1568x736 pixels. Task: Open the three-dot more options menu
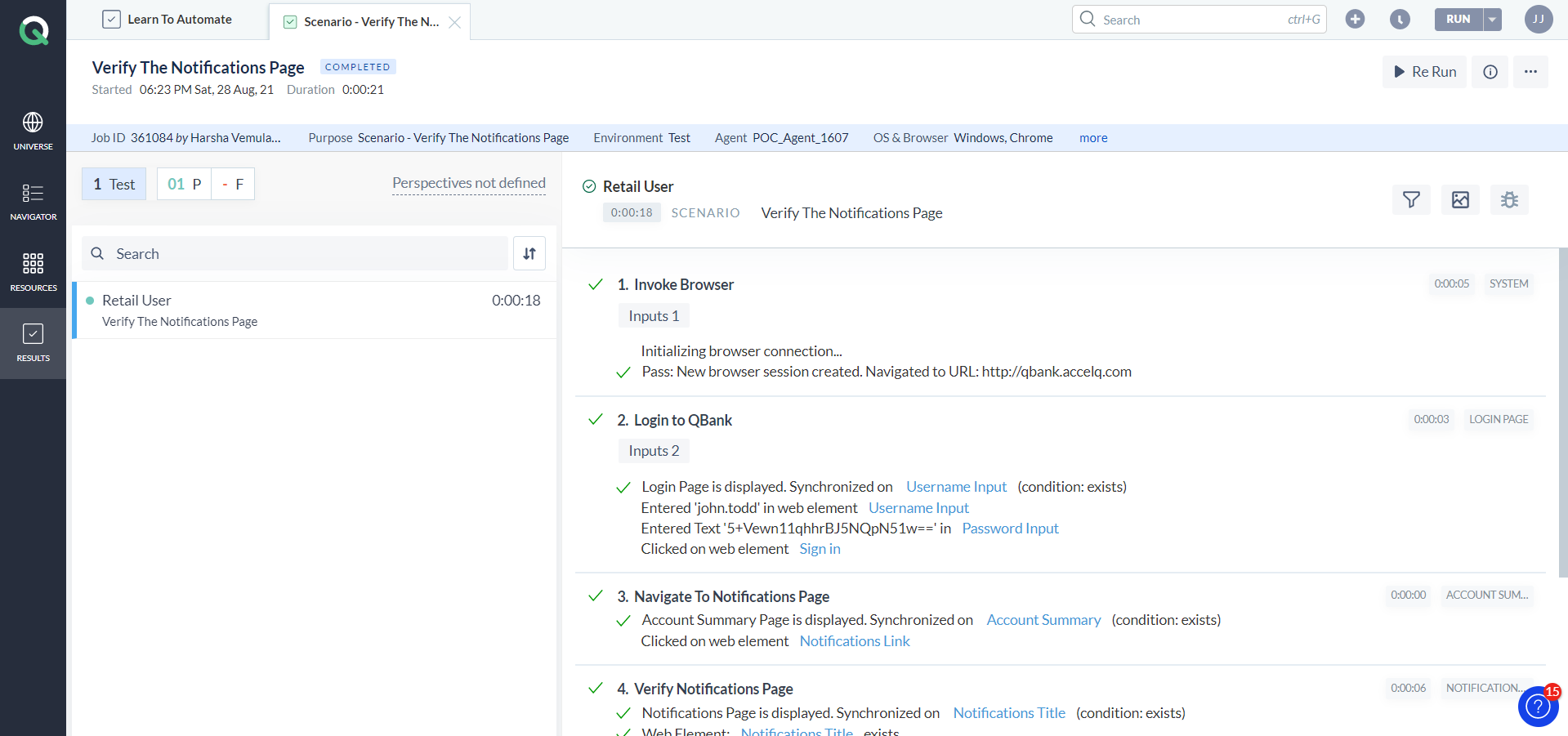click(x=1530, y=72)
